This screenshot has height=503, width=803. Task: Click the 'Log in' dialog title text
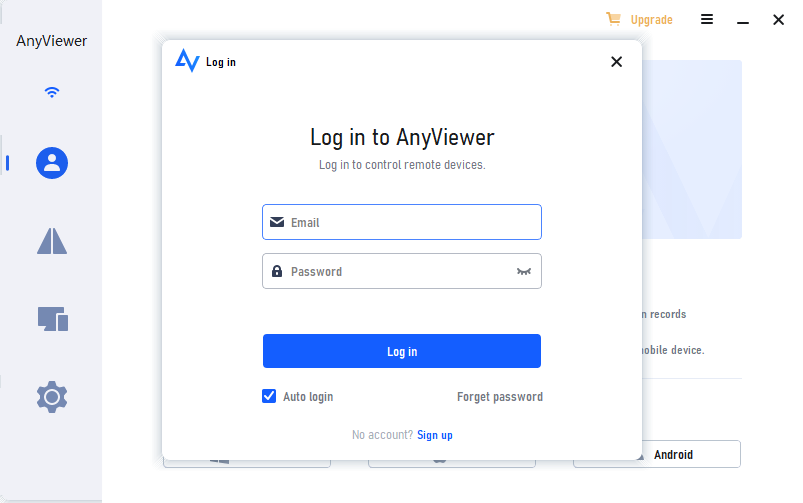coord(221,62)
